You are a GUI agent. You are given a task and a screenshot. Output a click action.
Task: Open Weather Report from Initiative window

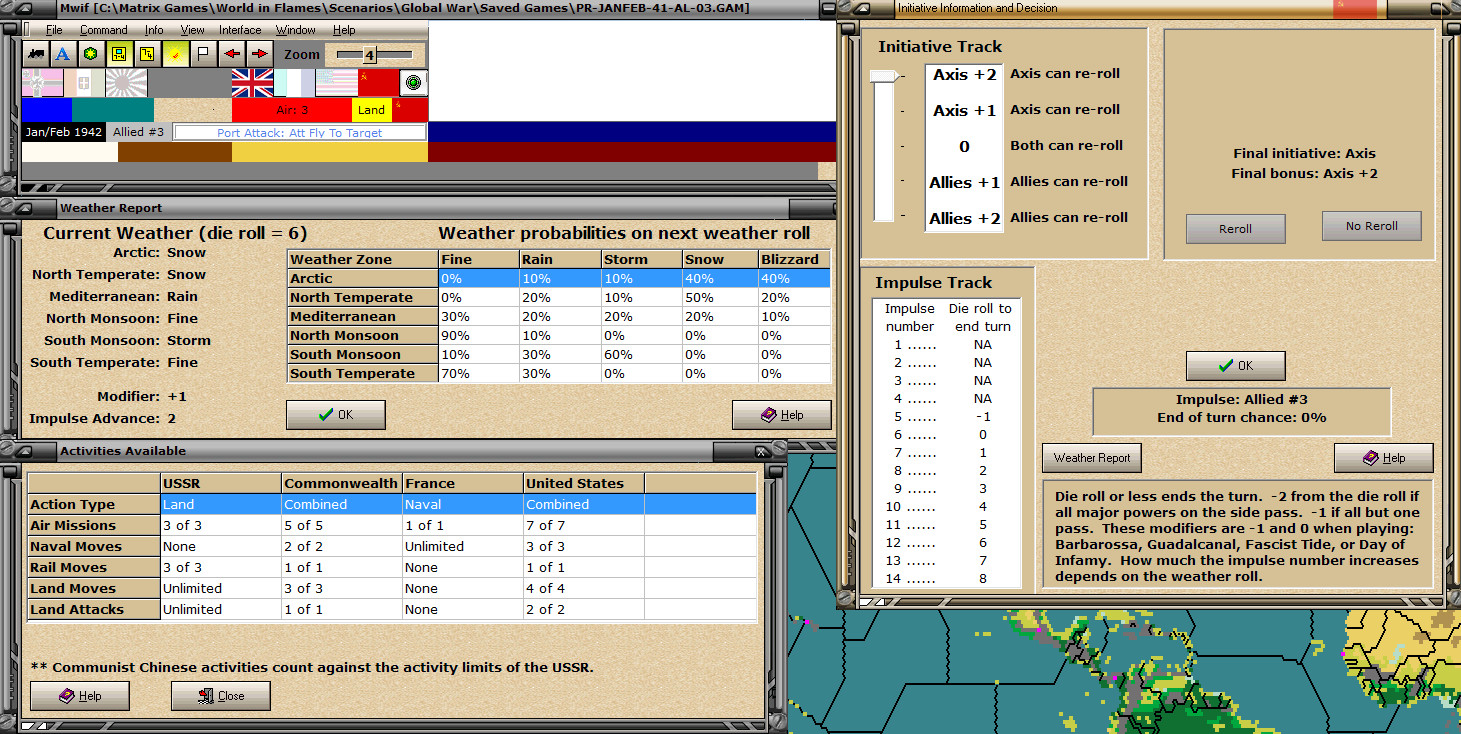(1092, 458)
